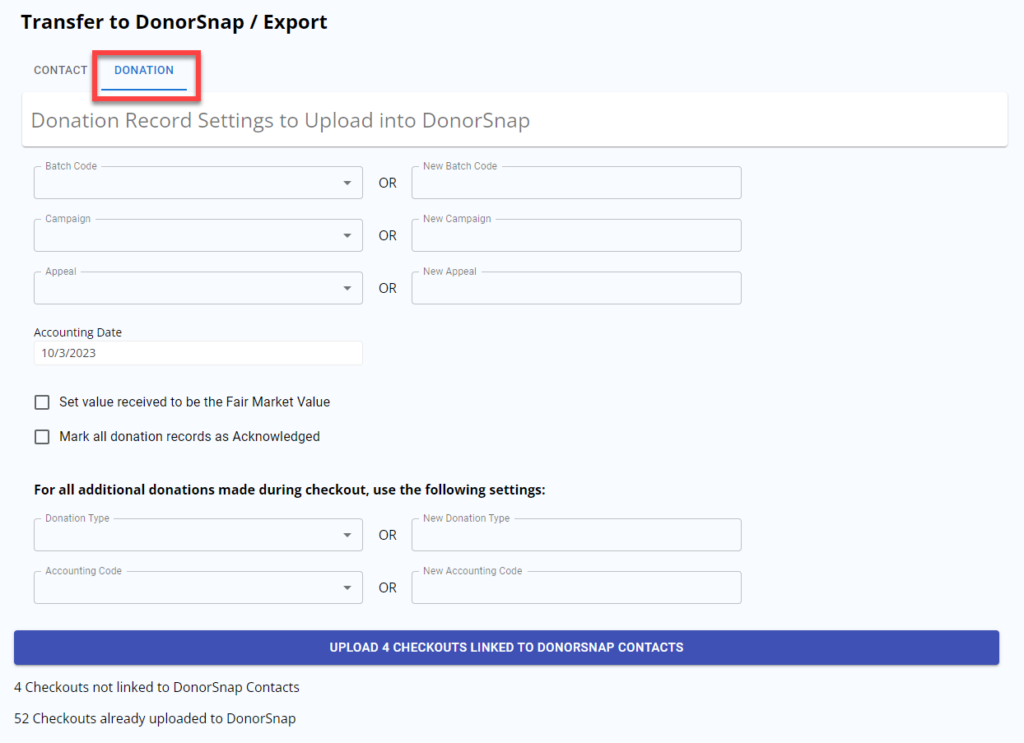The image size is (1024, 743).
Task: Click the New Appeal input box
Action: point(576,288)
